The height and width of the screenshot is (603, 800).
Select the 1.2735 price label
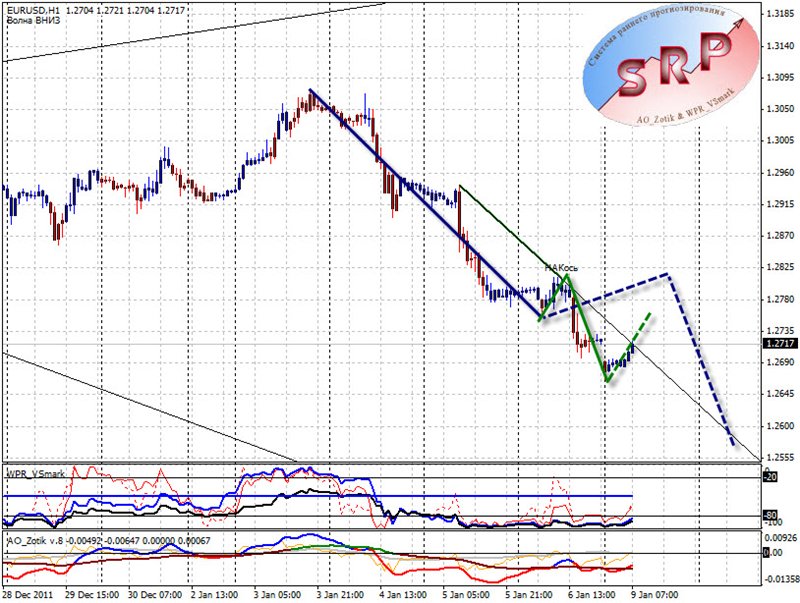coord(780,331)
